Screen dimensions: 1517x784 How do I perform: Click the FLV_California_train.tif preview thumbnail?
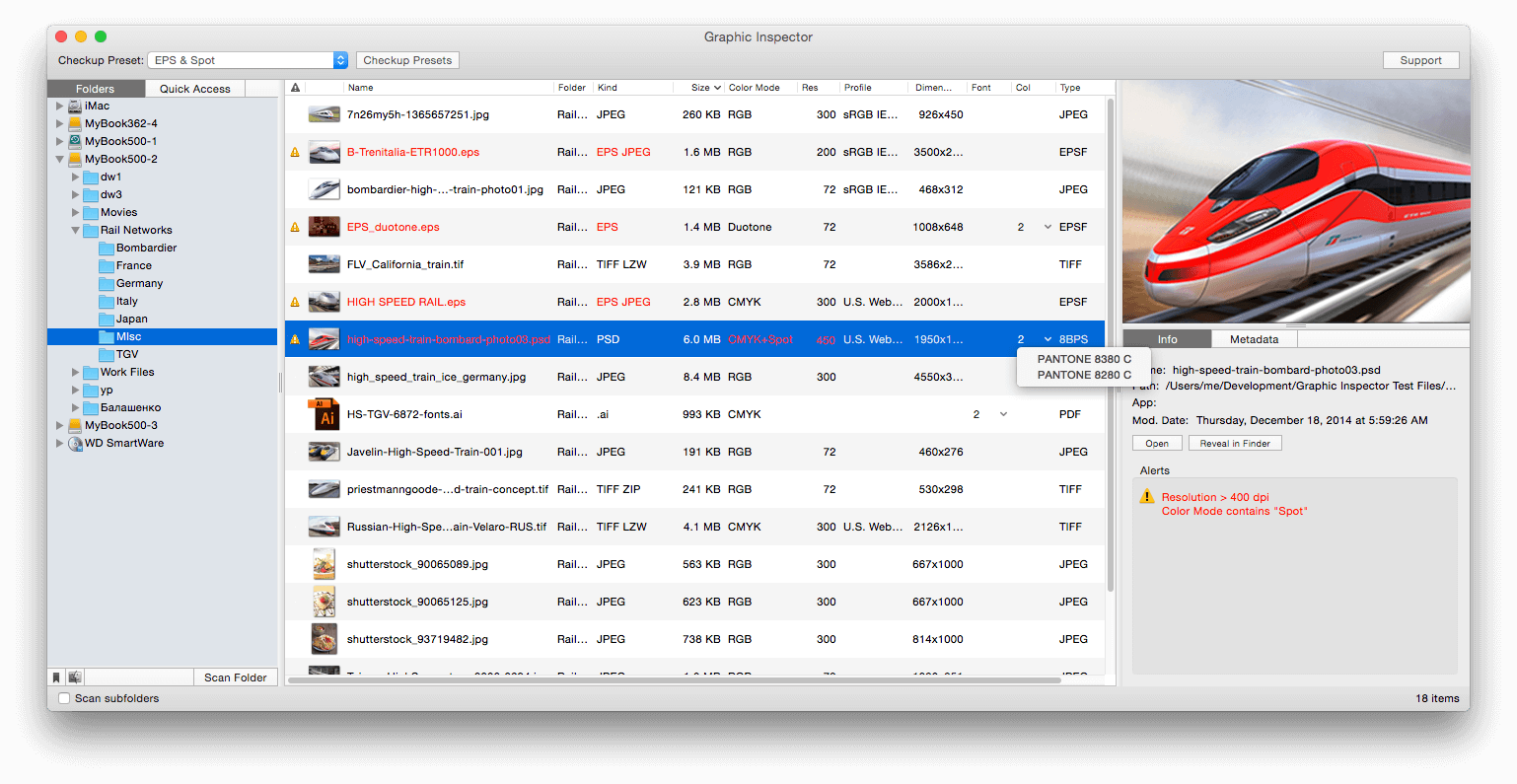tap(324, 264)
